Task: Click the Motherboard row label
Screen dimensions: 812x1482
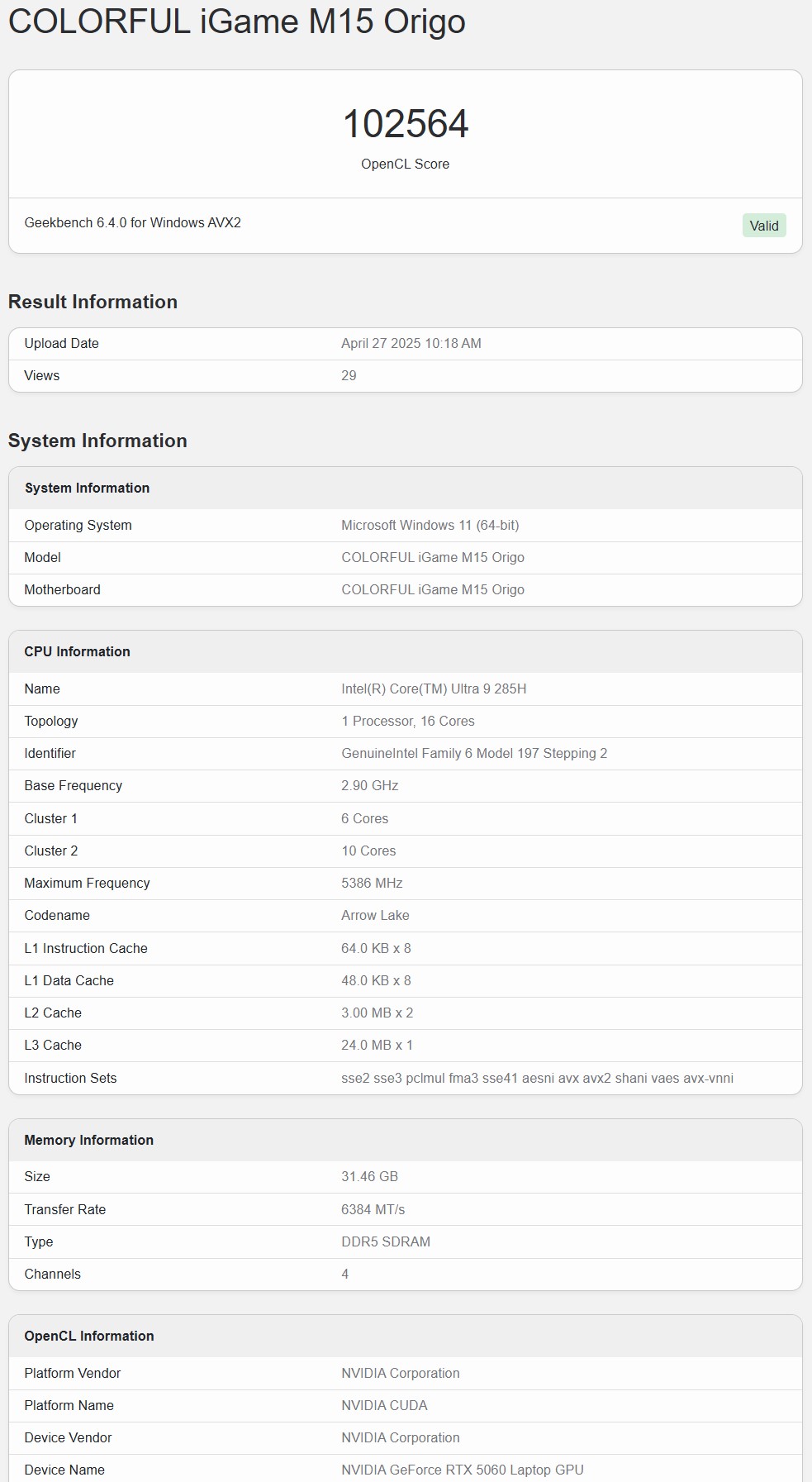Action: click(63, 589)
